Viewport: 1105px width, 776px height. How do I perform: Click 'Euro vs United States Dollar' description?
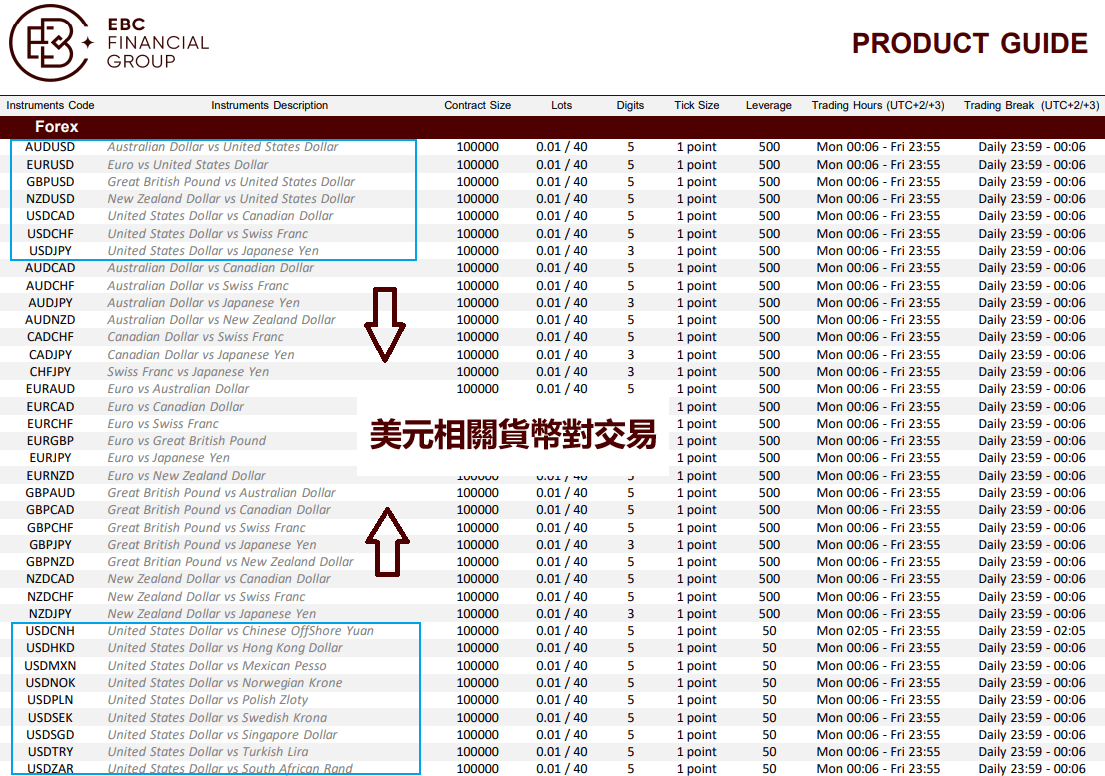[187, 164]
